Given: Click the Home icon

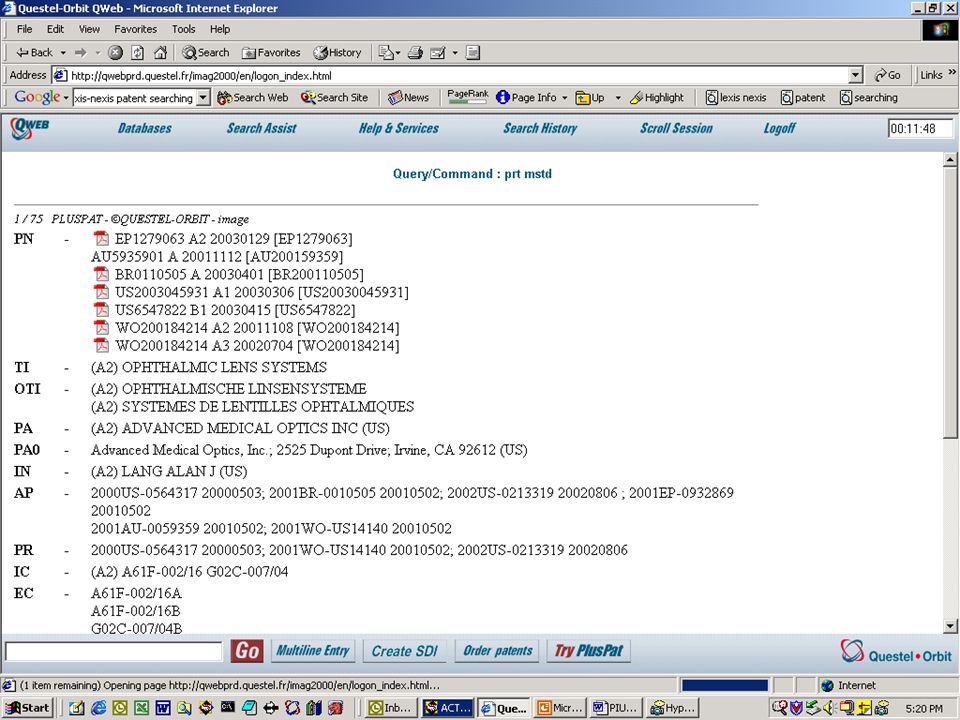Looking at the screenshot, I should pos(160,53).
